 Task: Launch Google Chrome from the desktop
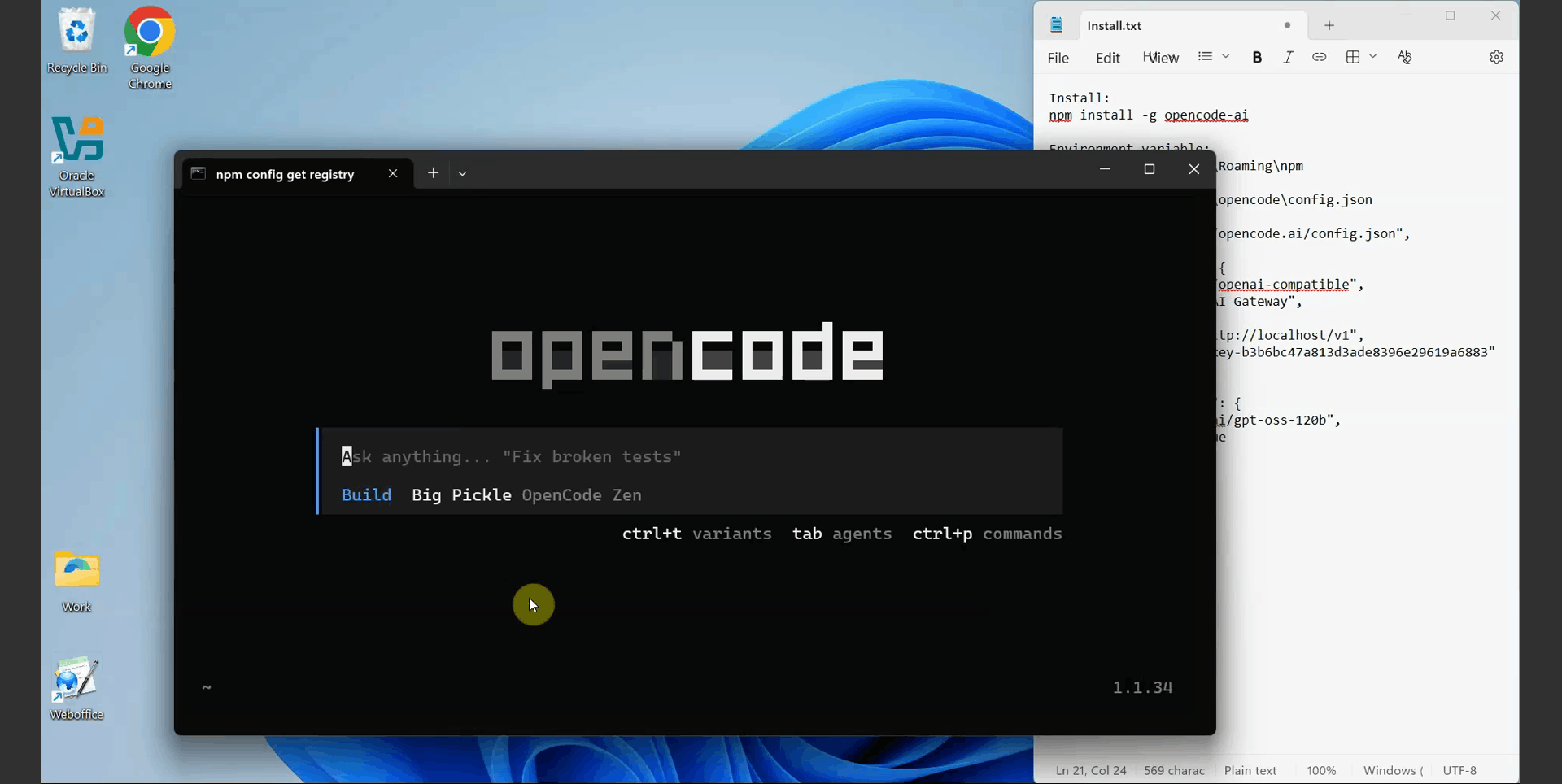click(x=149, y=33)
